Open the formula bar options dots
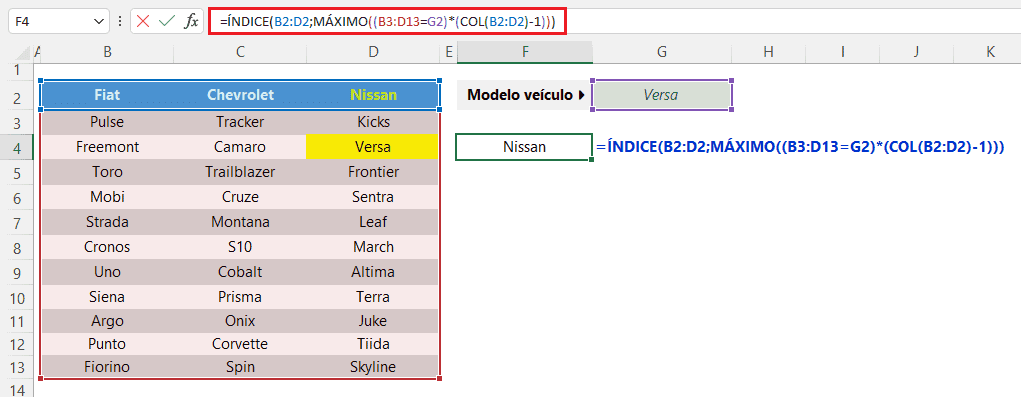Image resolution: width=1021 pixels, height=397 pixels. (119, 21)
